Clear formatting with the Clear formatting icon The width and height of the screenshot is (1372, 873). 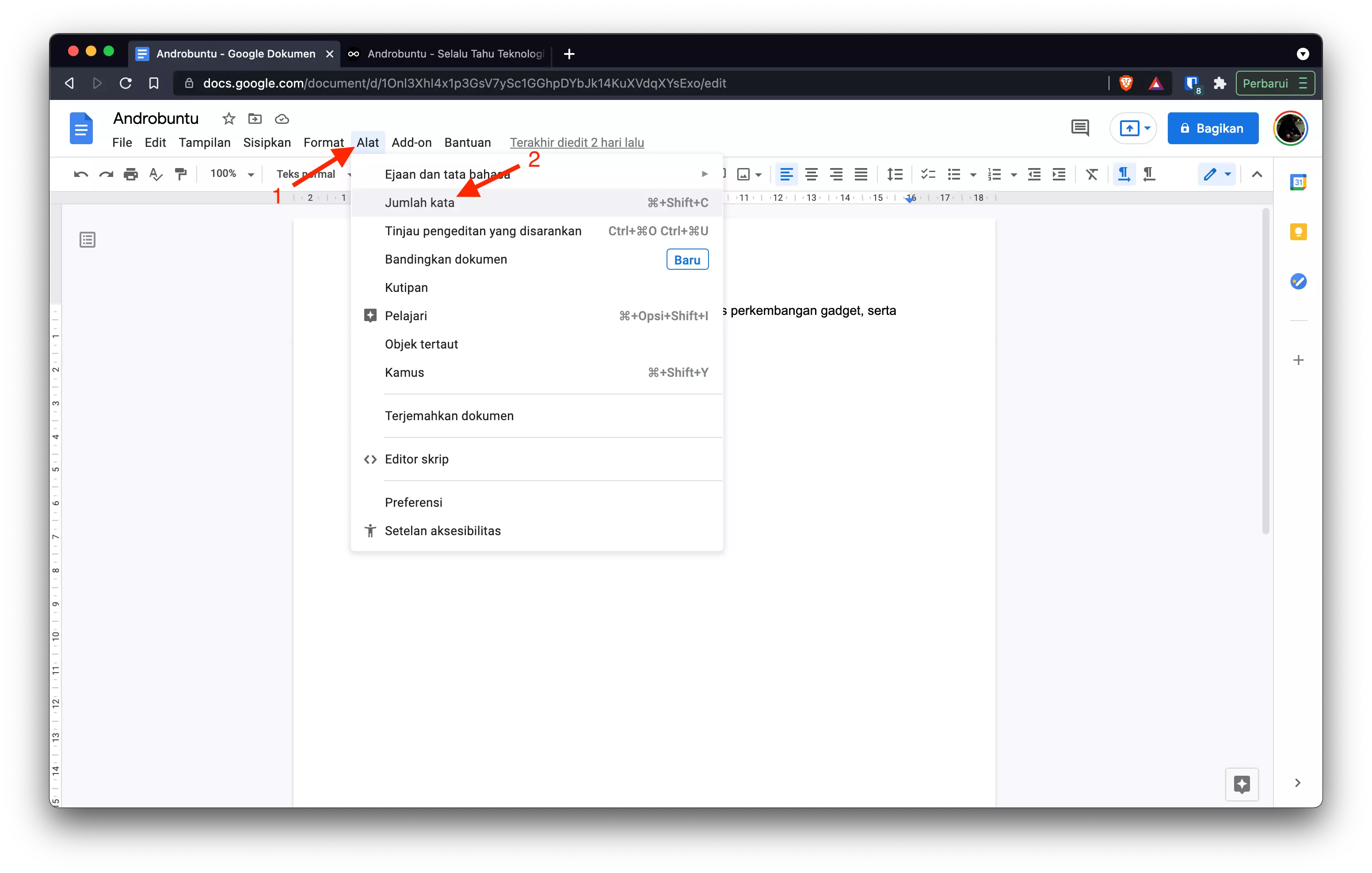click(x=1091, y=174)
